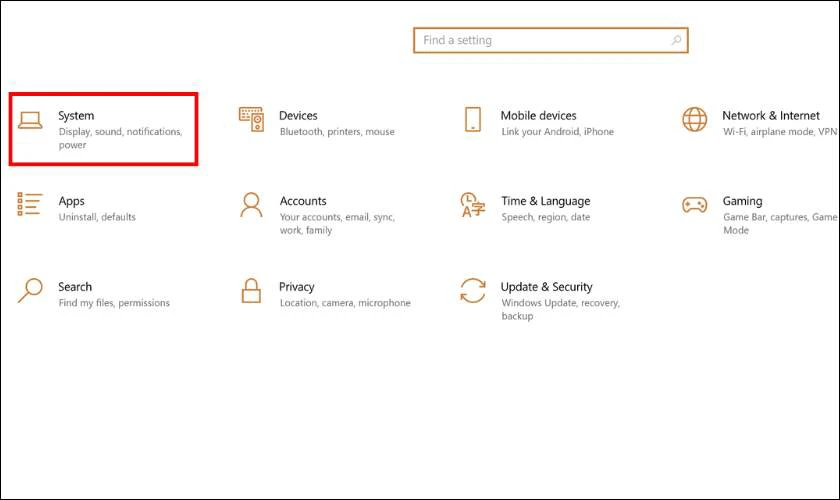Select the 'Uninstall, defaults' description under Apps
This screenshot has height=500, width=840.
click(x=97, y=217)
